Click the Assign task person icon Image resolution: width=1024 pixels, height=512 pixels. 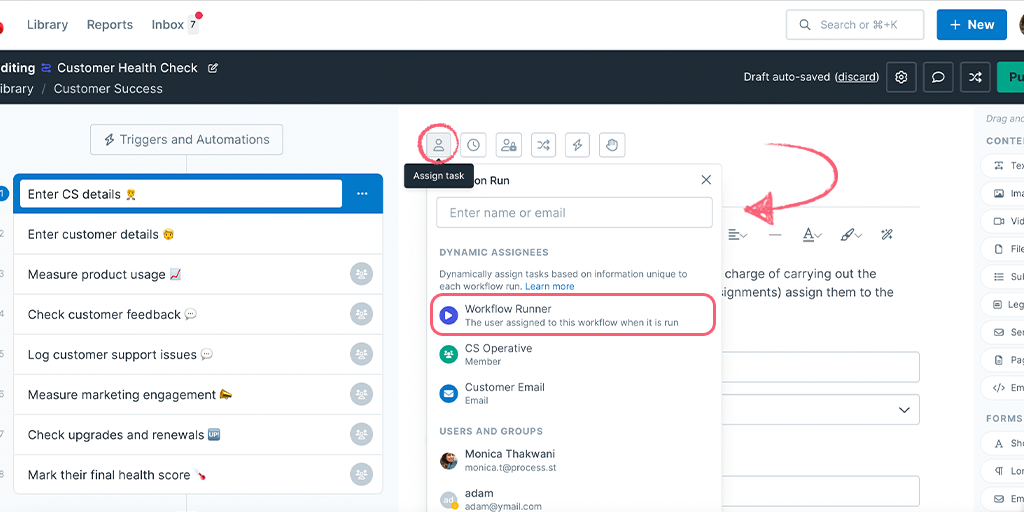tap(438, 145)
